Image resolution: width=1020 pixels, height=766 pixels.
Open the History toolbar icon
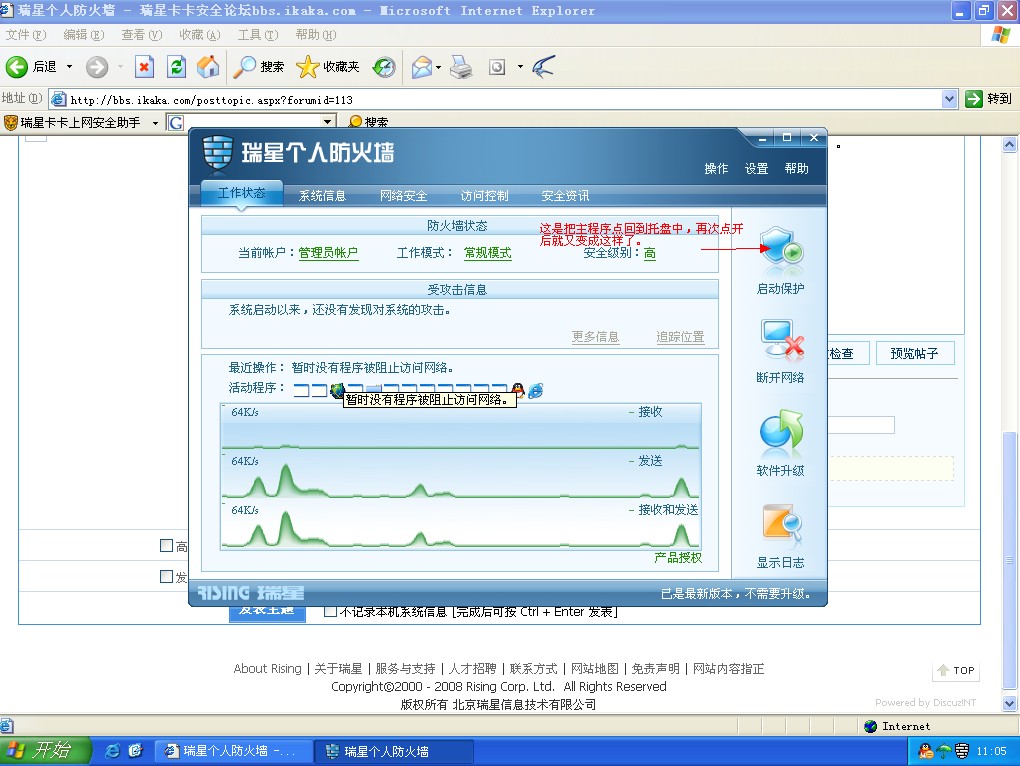click(x=384, y=67)
